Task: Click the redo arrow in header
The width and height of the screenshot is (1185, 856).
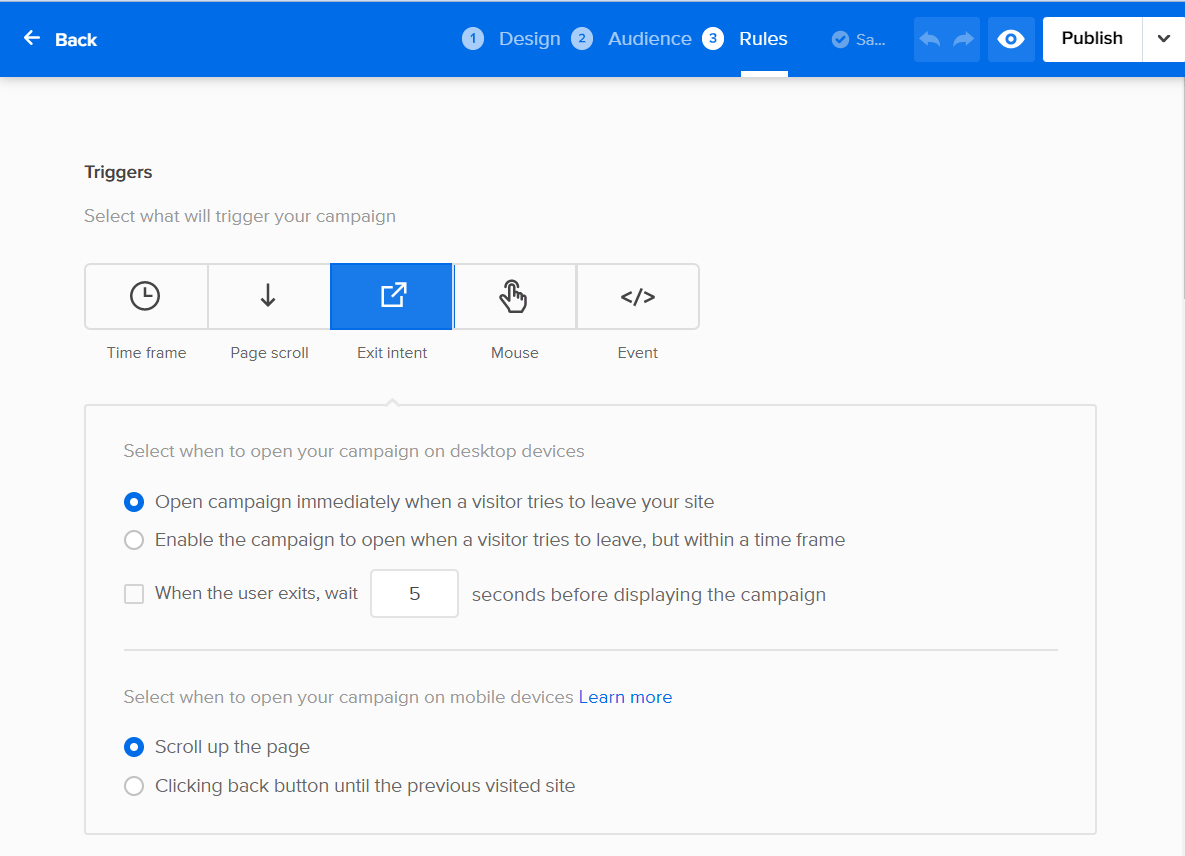Action: pos(963,39)
